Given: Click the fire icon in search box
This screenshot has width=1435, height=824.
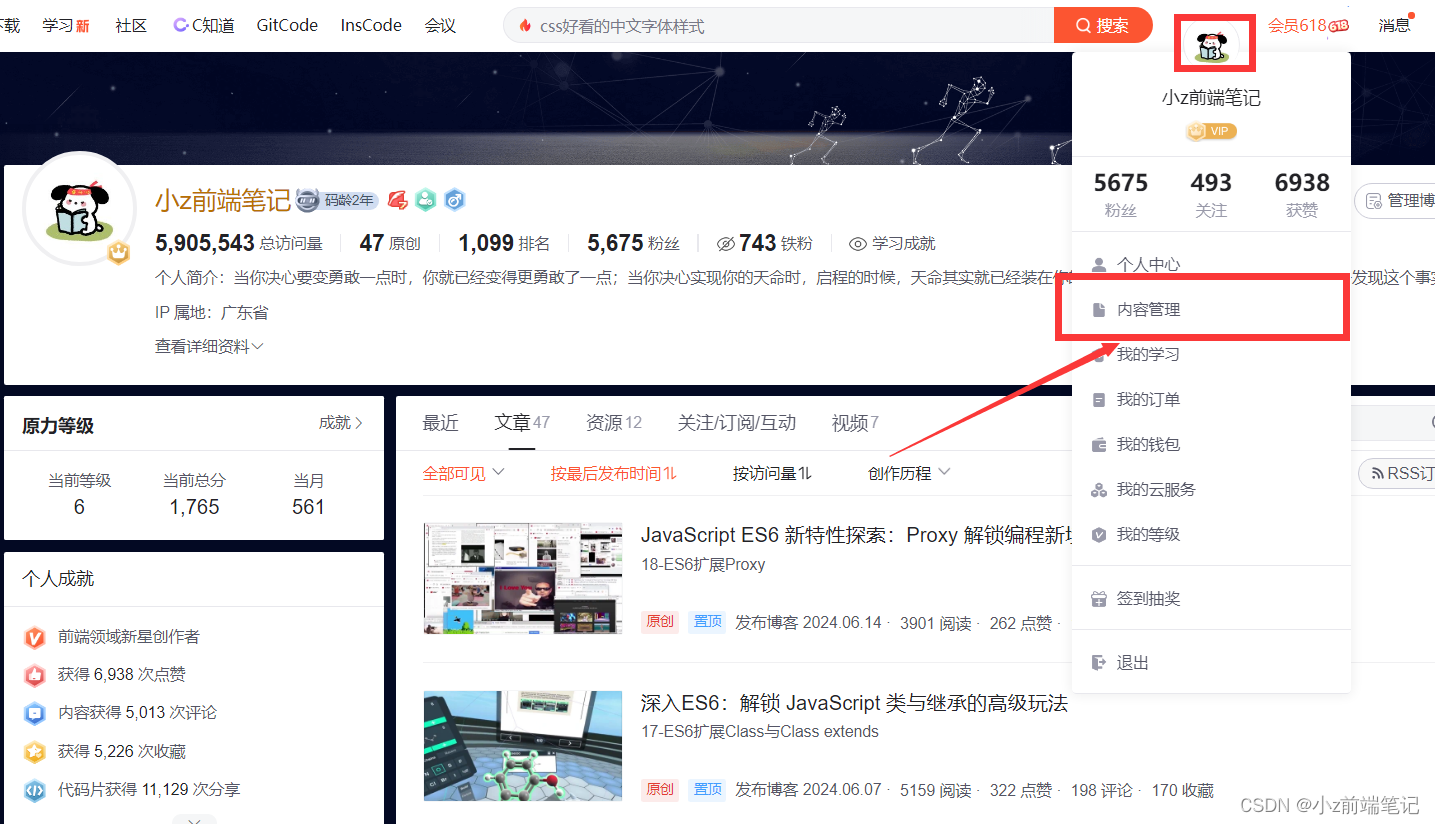Looking at the screenshot, I should (526, 26).
